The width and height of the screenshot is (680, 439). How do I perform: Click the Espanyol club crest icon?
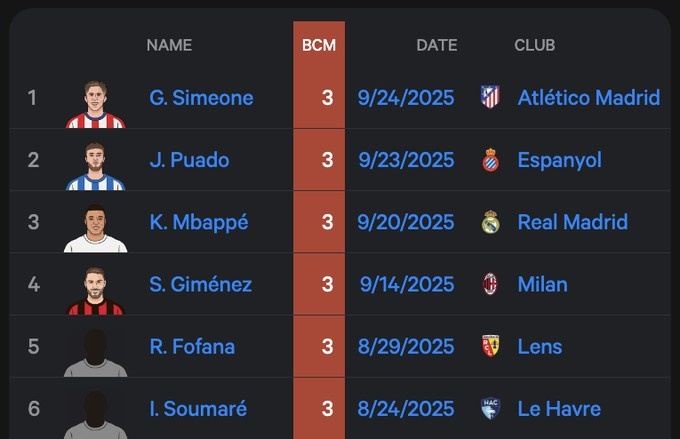(490, 160)
